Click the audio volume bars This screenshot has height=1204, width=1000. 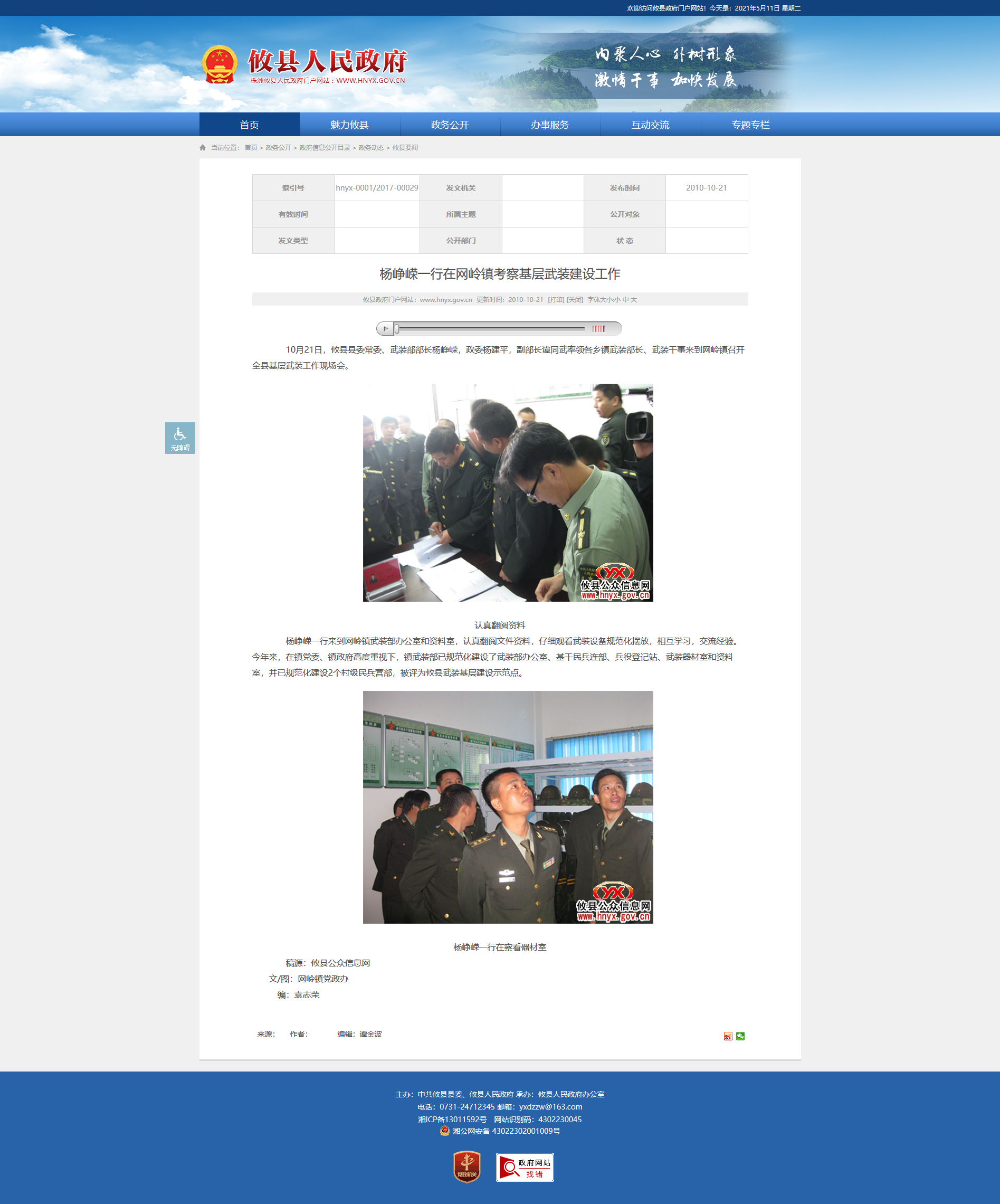coord(598,328)
